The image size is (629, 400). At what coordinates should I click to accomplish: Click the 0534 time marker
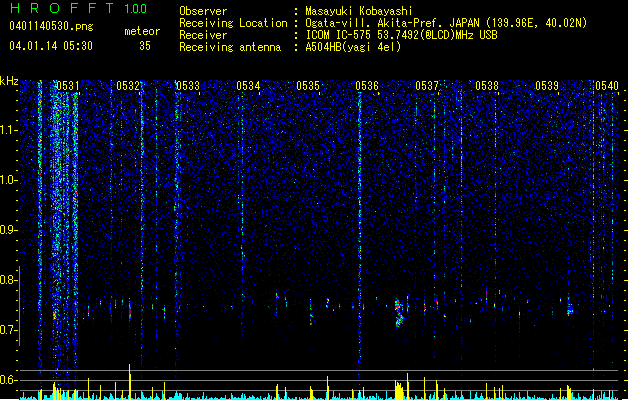pyautogui.click(x=248, y=86)
